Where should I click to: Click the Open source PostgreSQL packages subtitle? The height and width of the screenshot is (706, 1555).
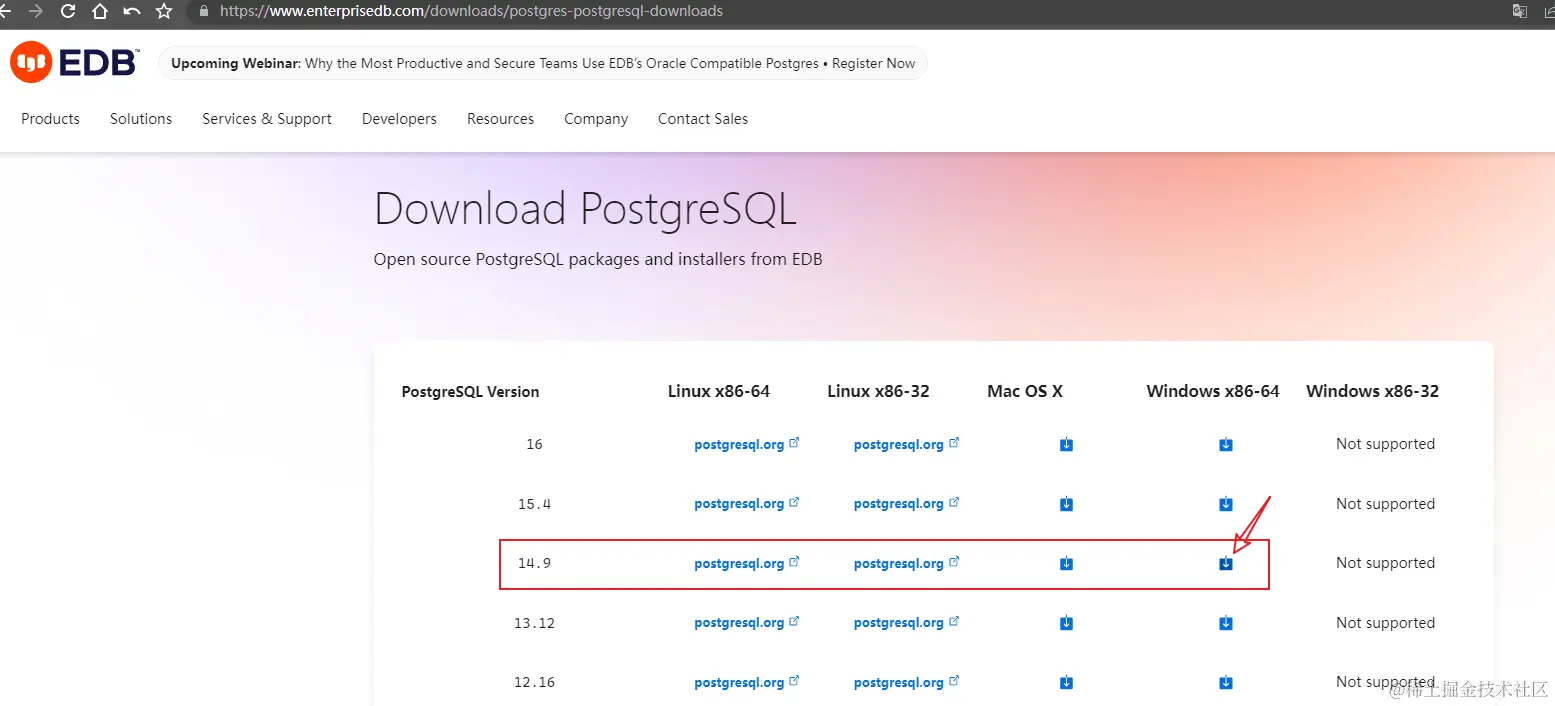pos(598,260)
